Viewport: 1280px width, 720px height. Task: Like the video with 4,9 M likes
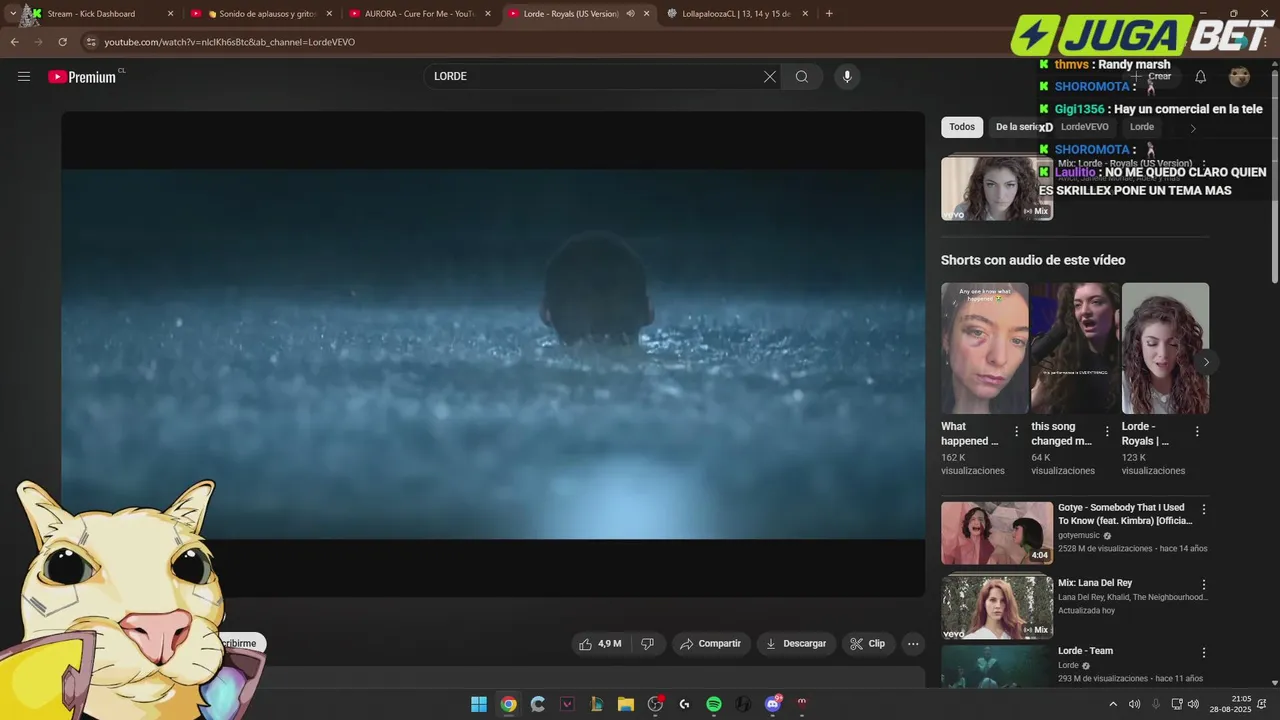[x=600, y=644]
